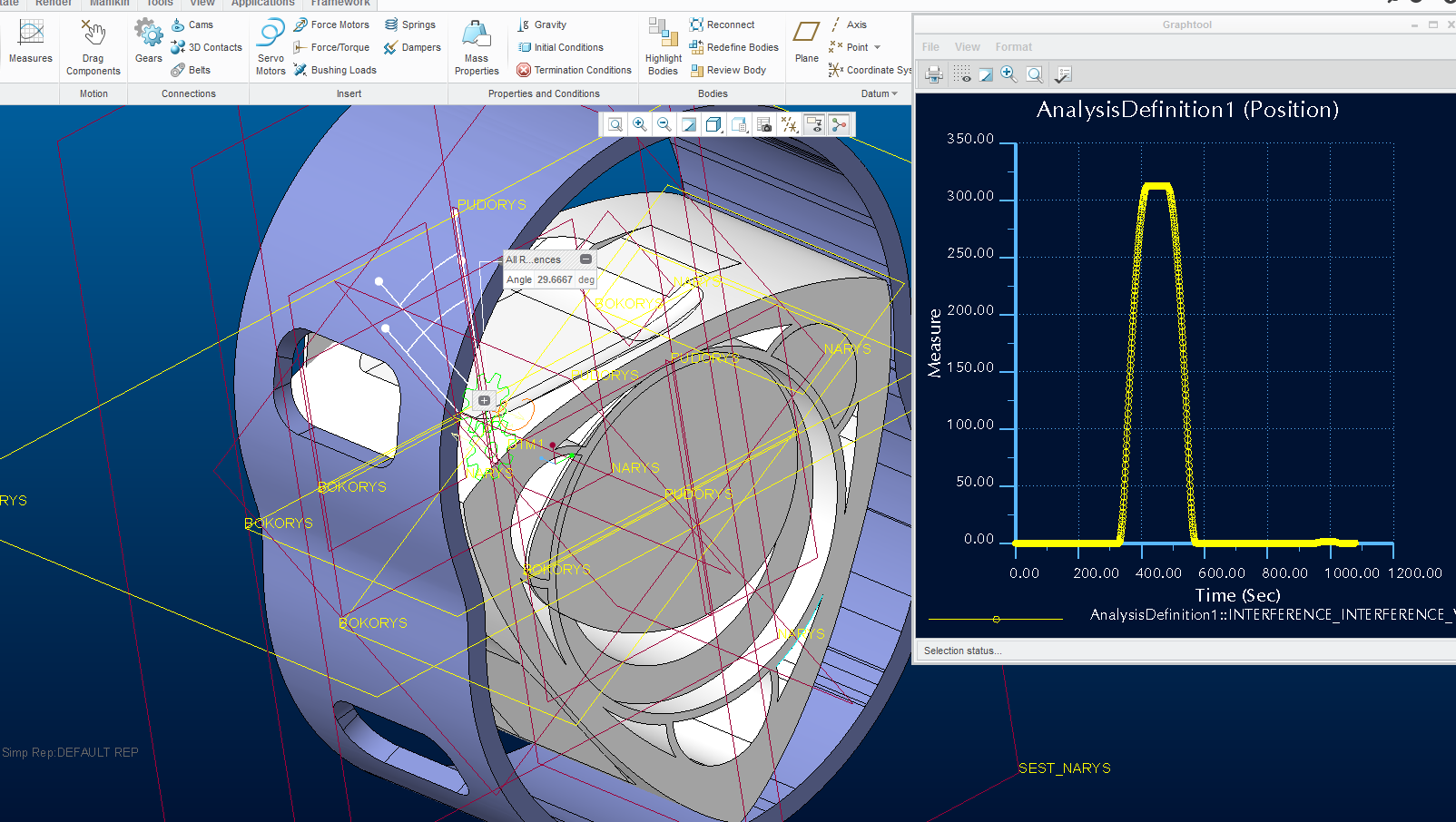Open Graphtool Format menu
The width and height of the screenshot is (1456, 822).
pyautogui.click(x=1013, y=47)
